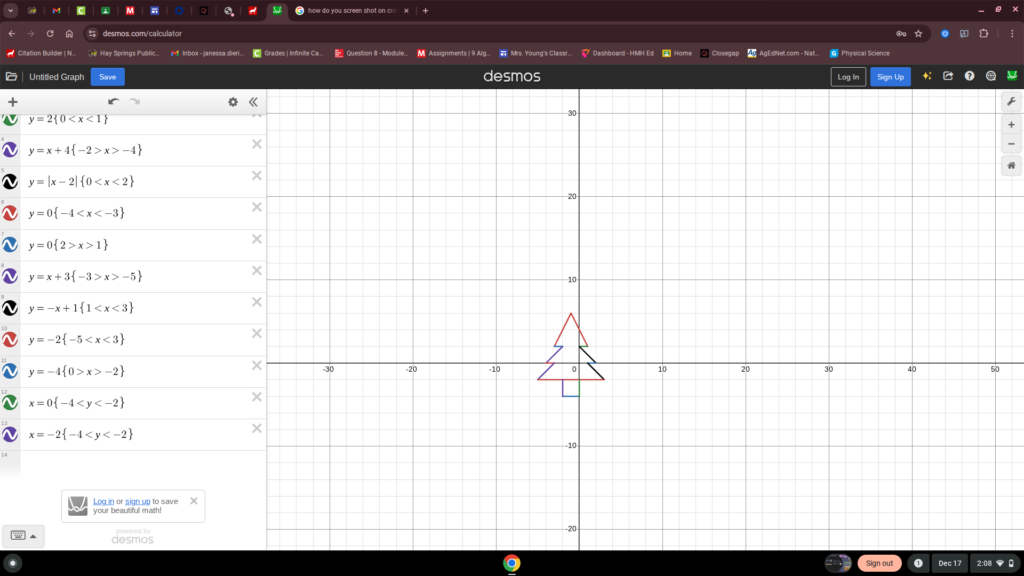Expand the on-screen keypad button
The width and height of the screenshot is (1024, 576).
(23, 536)
